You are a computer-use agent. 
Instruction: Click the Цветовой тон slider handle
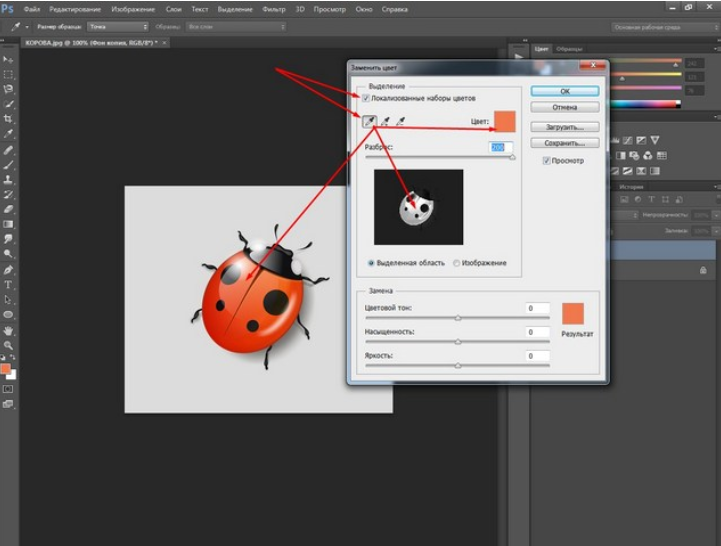coord(458,318)
